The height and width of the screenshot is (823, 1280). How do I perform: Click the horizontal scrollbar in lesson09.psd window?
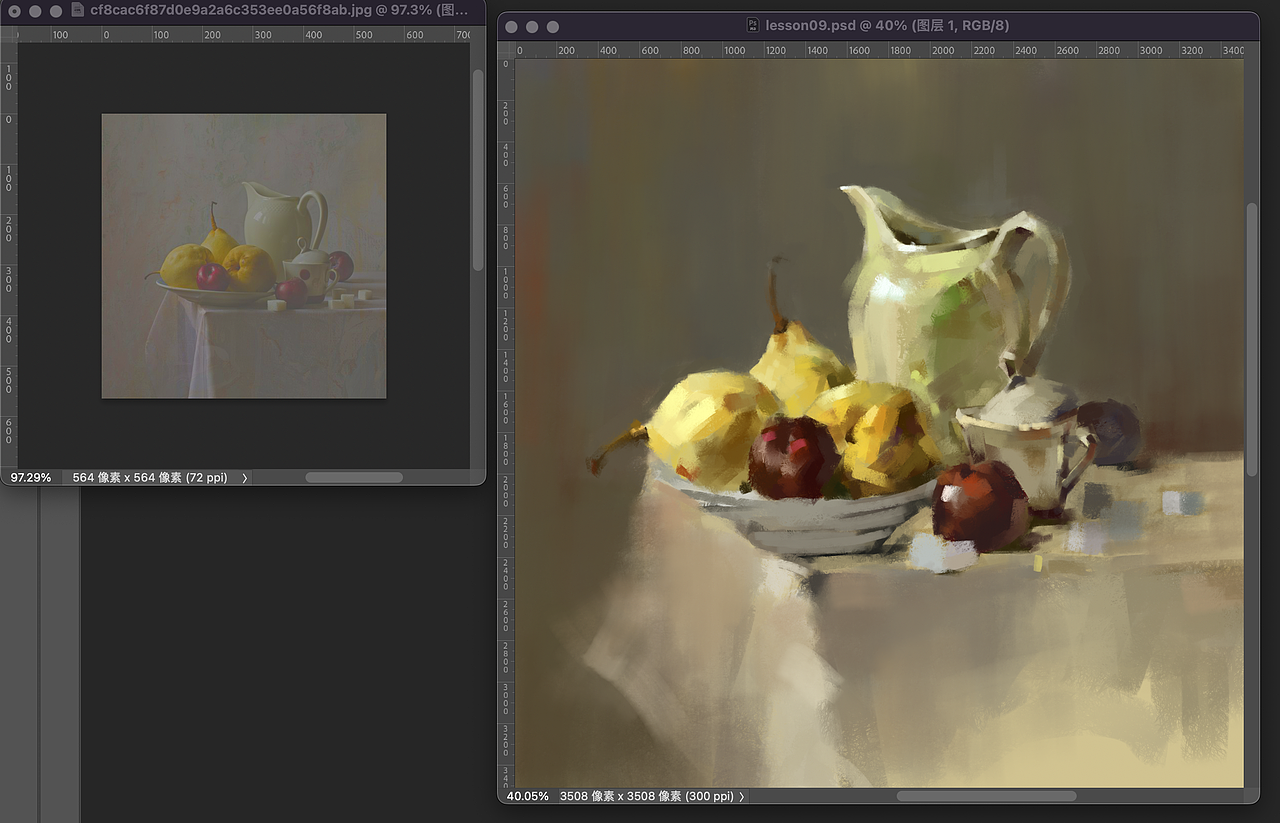[986, 796]
